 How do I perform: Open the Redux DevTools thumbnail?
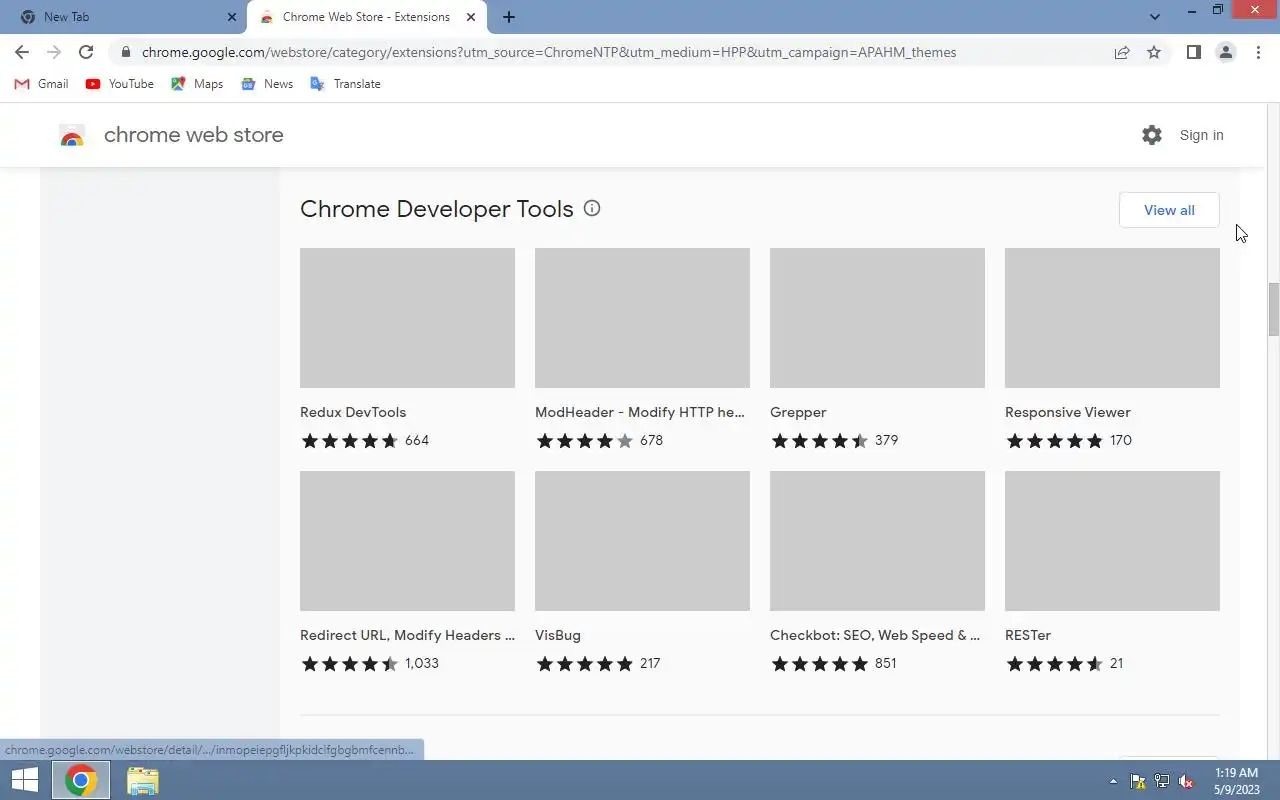[407, 318]
